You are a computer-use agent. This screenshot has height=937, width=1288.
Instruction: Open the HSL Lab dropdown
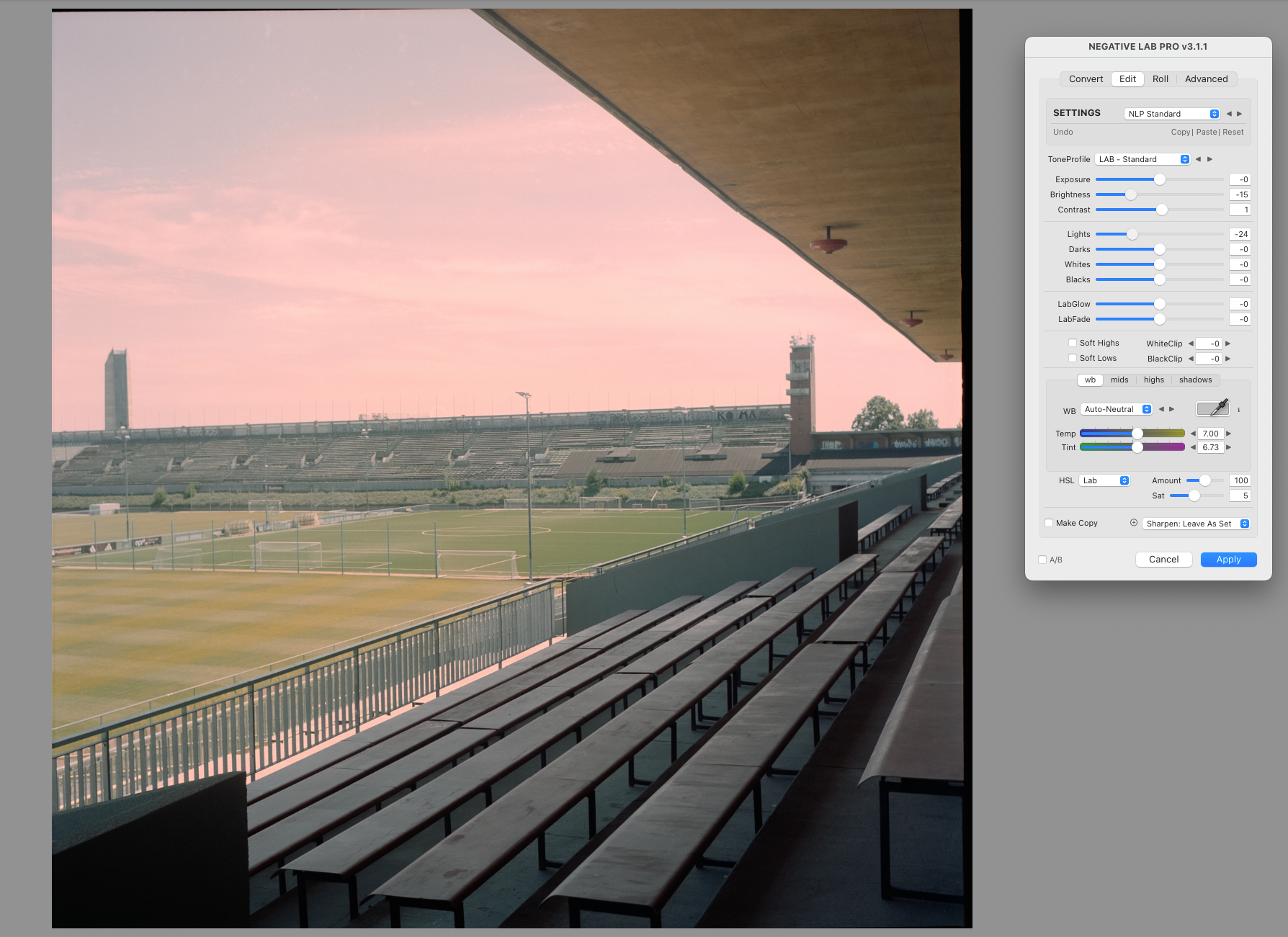coord(1104,480)
